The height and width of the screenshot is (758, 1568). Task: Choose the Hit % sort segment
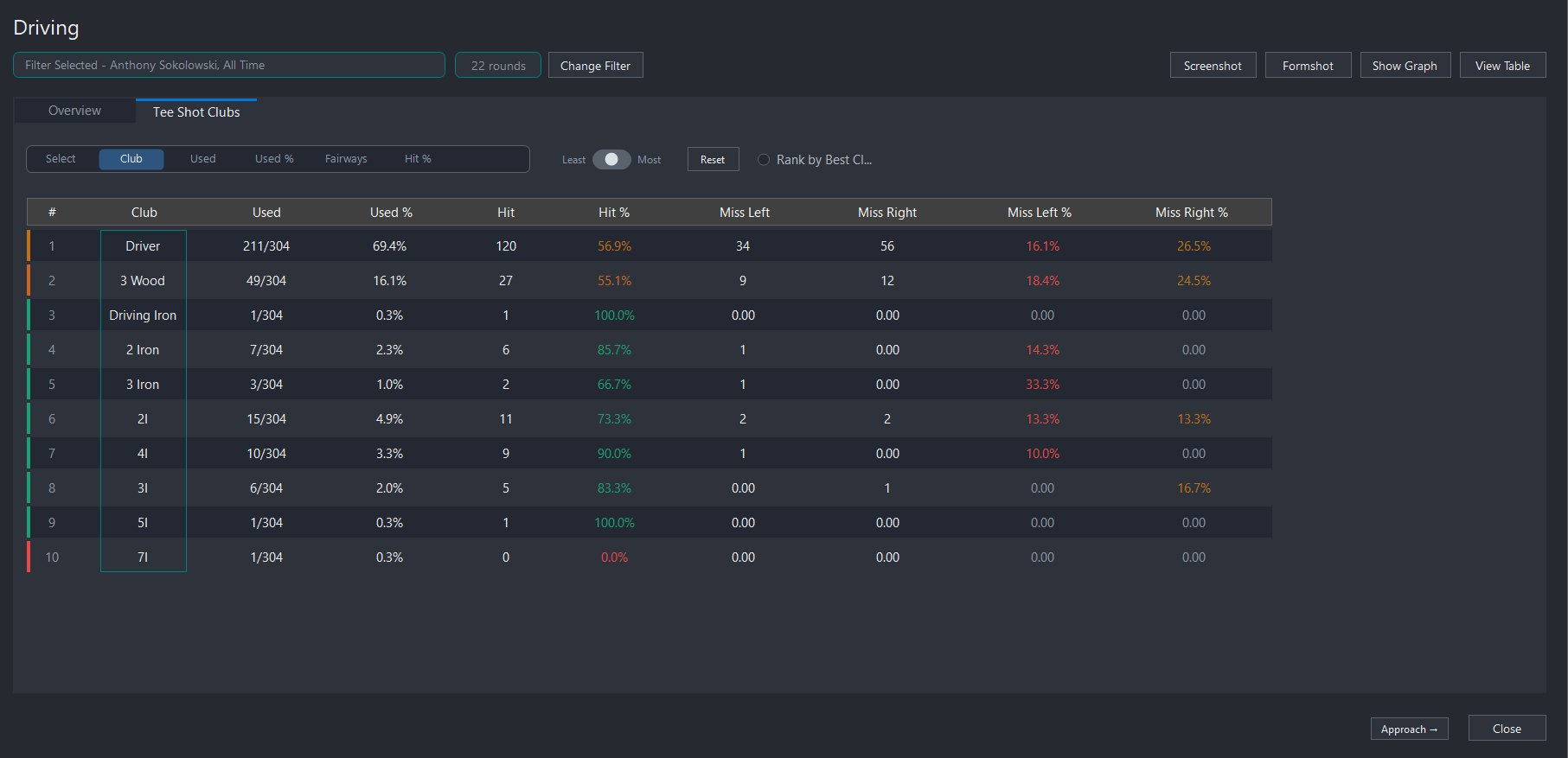tap(418, 159)
